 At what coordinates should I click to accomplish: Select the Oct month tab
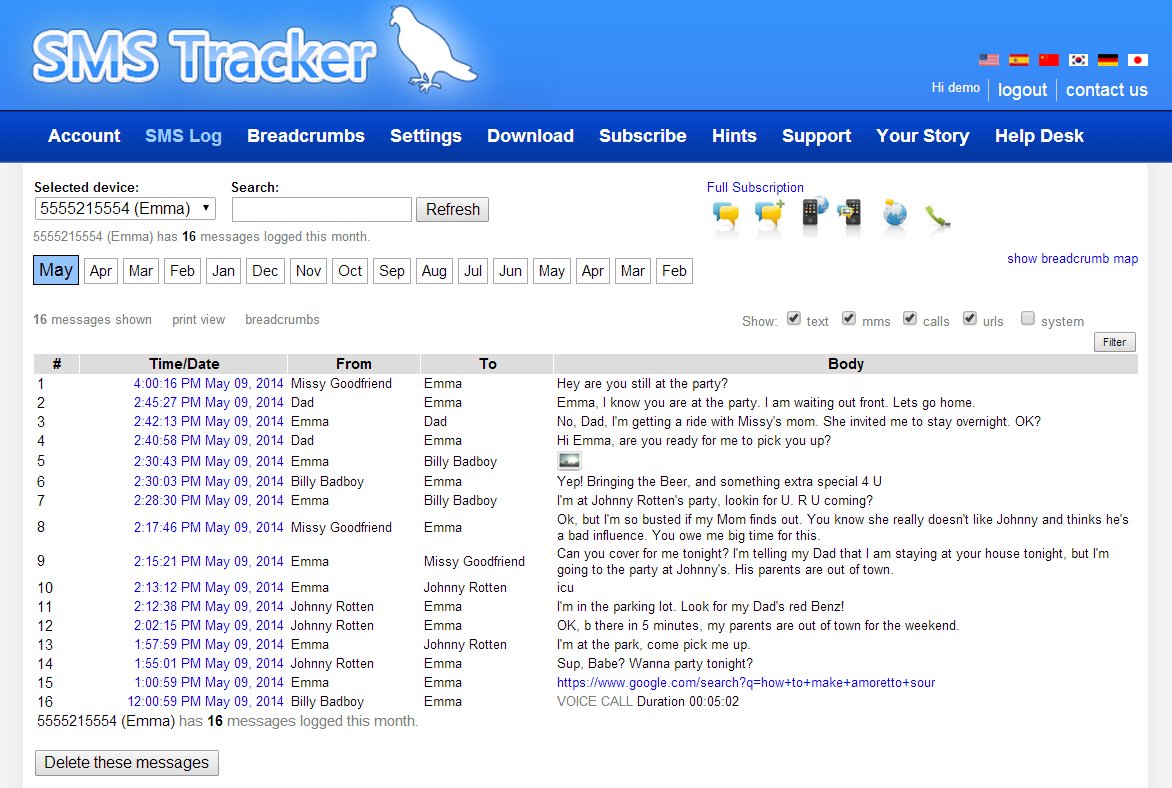click(350, 271)
